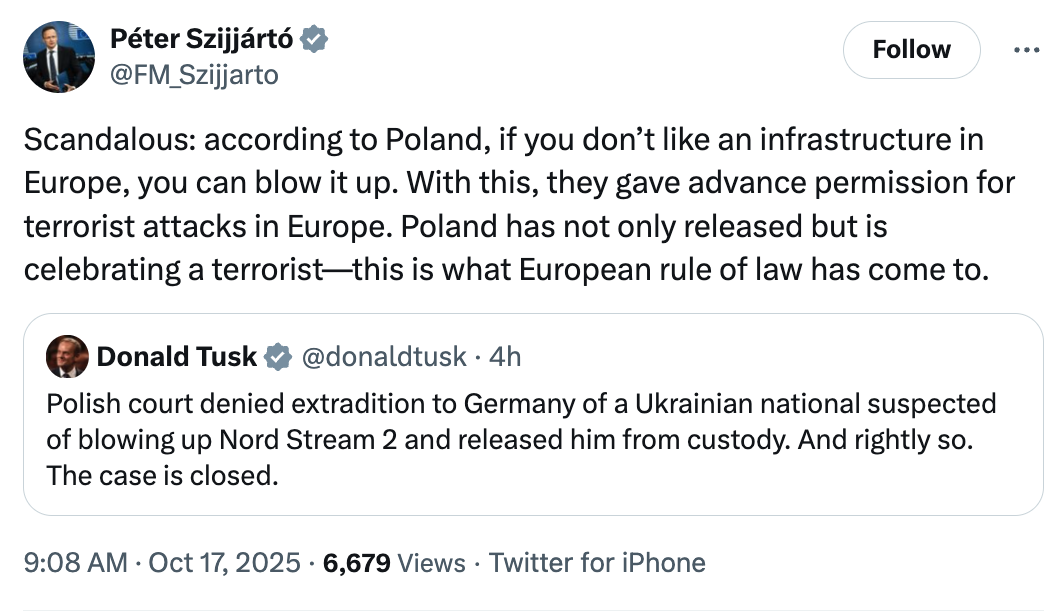Open Donald Tusk's avatar in the quoted tweet
Image resolution: width=1050 pixels, height=614 pixels.
click(66, 356)
